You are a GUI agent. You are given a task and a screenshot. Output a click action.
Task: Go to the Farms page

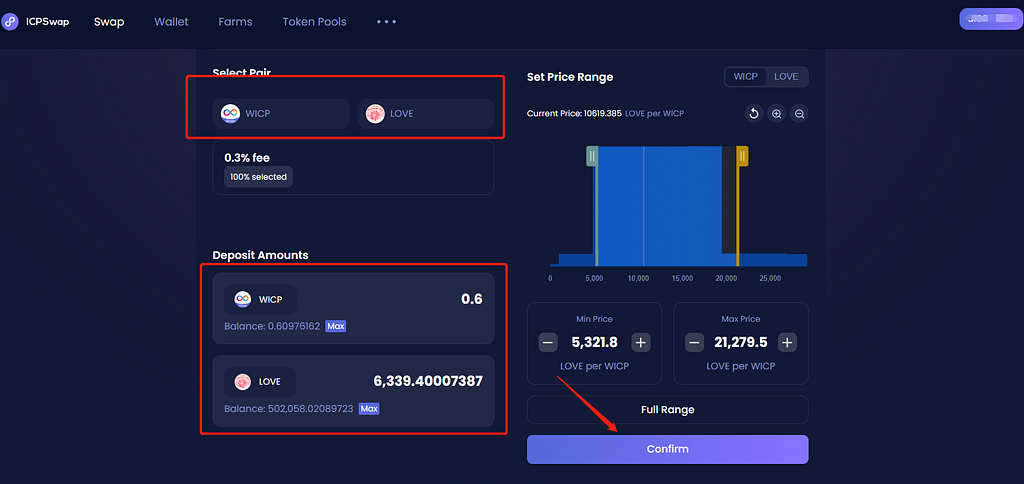click(235, 22)
